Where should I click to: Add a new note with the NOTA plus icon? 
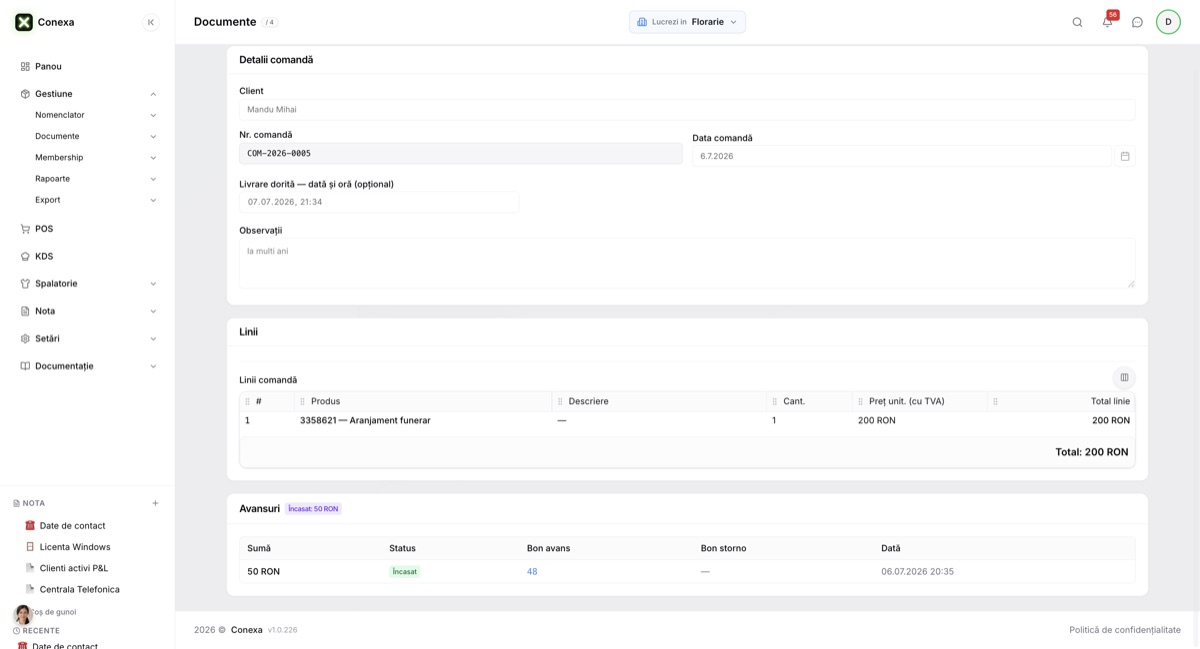[155, 503]
